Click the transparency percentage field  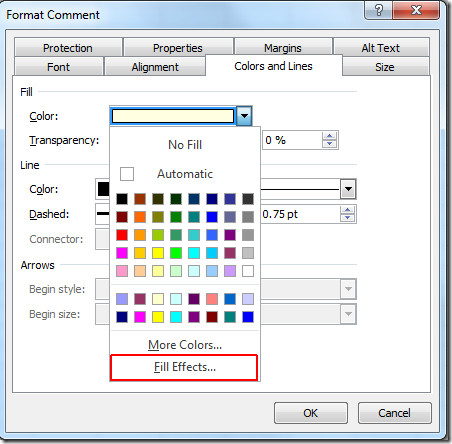pos(292,140)
